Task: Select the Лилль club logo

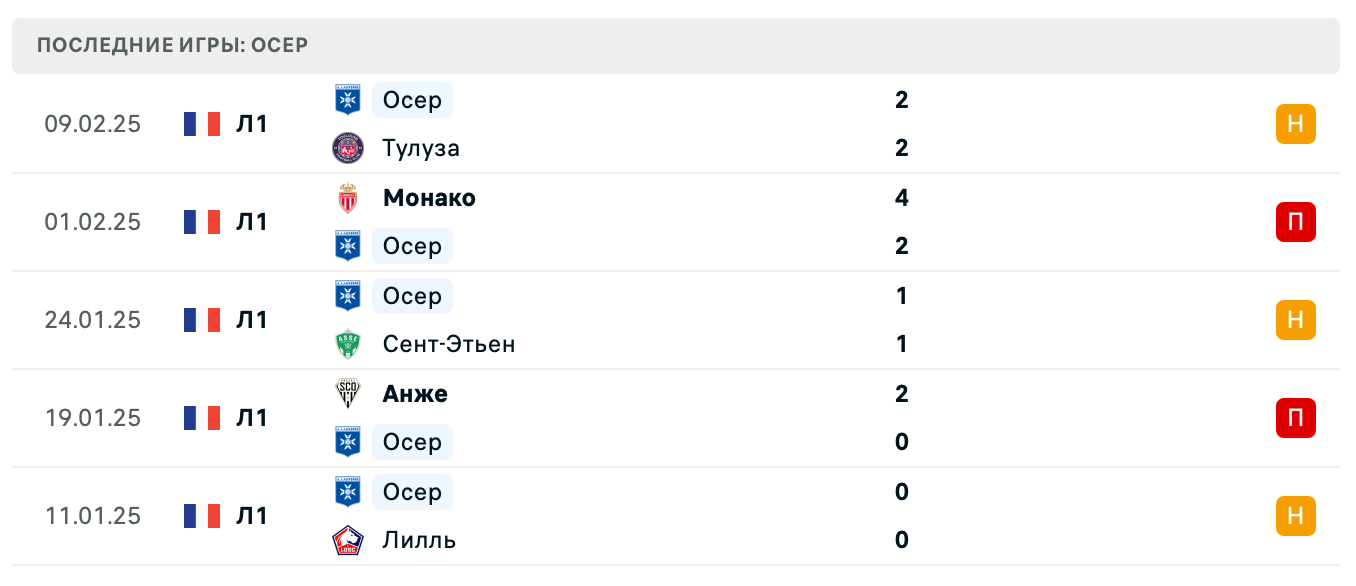Action: tap(346, 540)
